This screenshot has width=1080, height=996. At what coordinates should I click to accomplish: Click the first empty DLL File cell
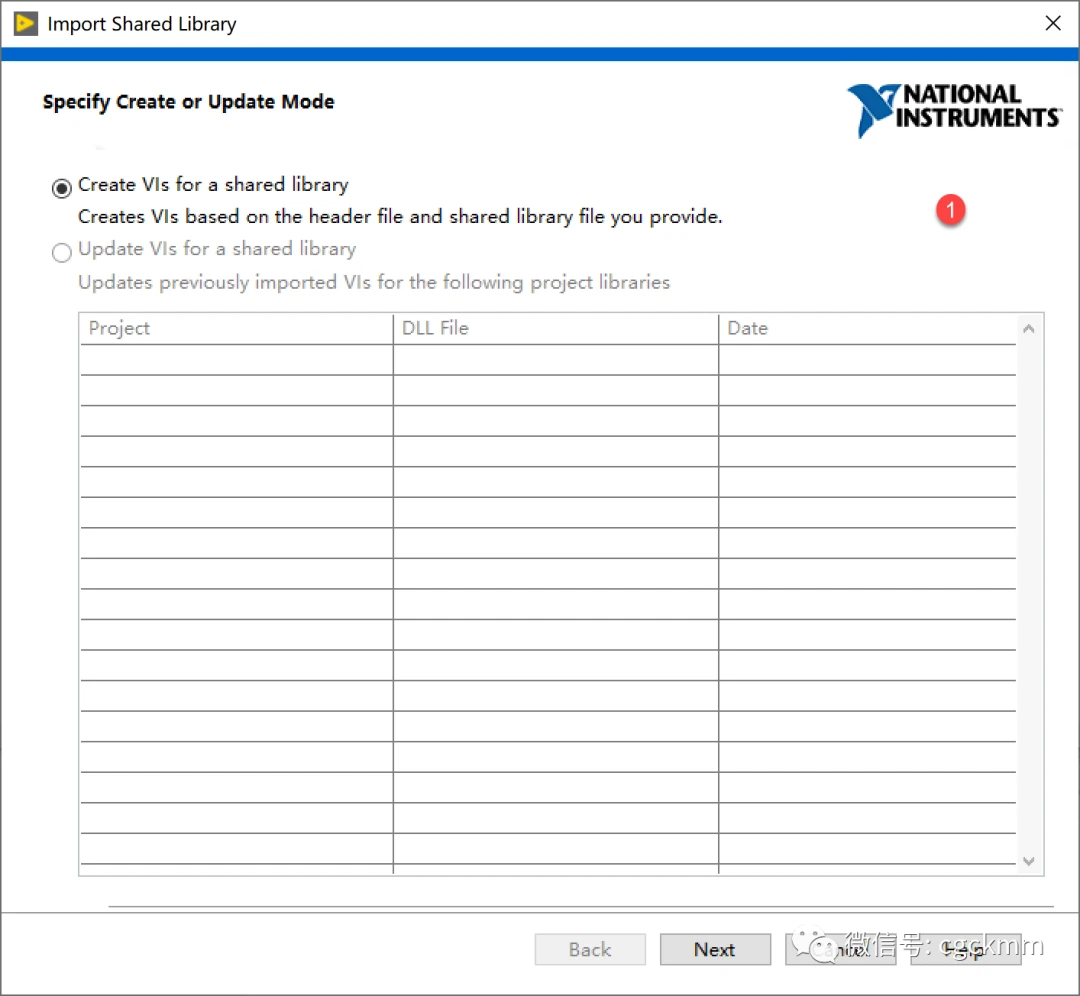tap(555, 361)
